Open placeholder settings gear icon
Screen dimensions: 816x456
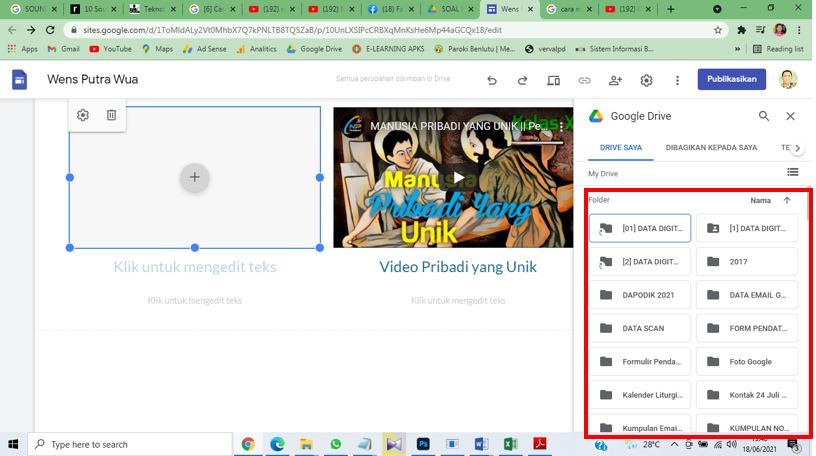[83, 115]
